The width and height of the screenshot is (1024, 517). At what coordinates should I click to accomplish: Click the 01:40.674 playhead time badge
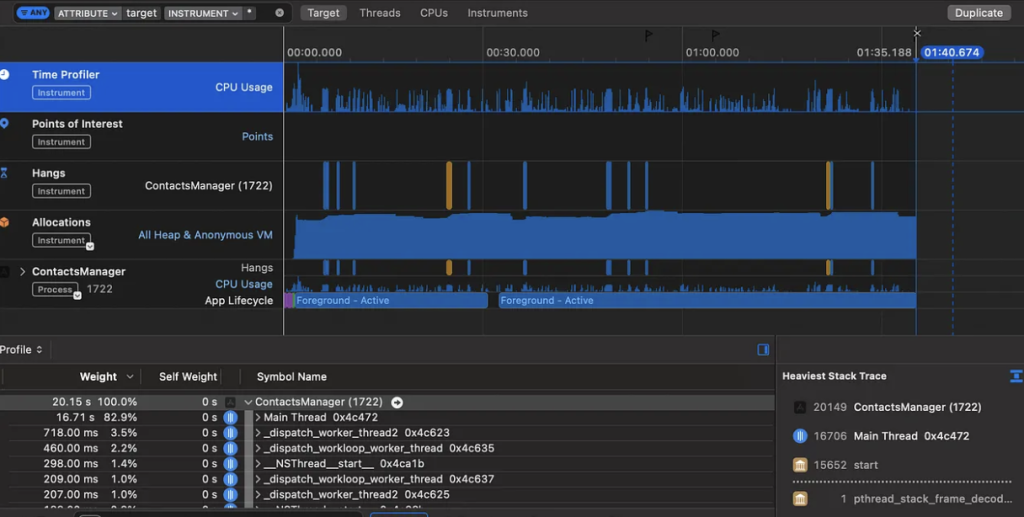(952, 52)
